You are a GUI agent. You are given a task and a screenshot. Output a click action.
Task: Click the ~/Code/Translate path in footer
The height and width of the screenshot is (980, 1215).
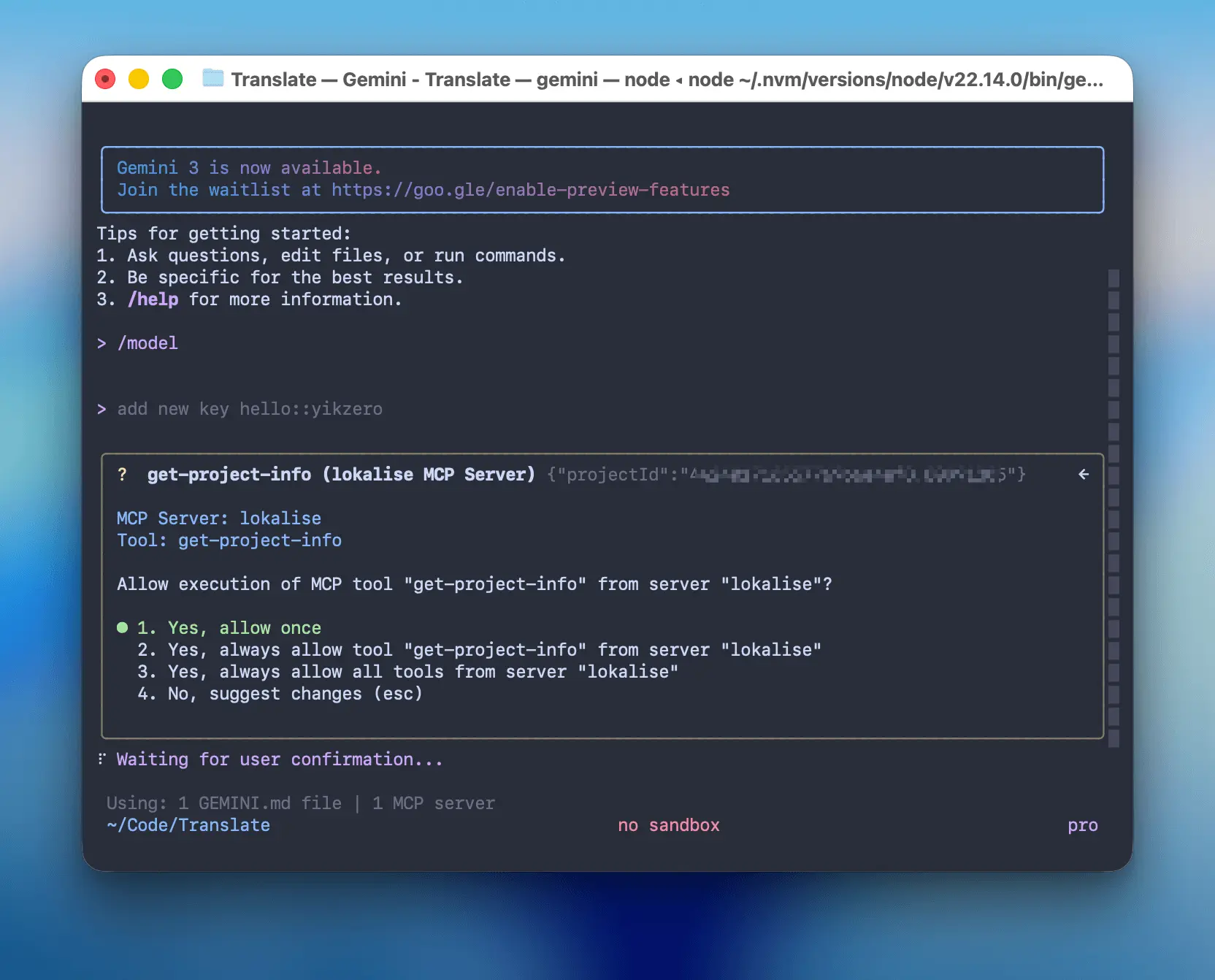point(188,825)
